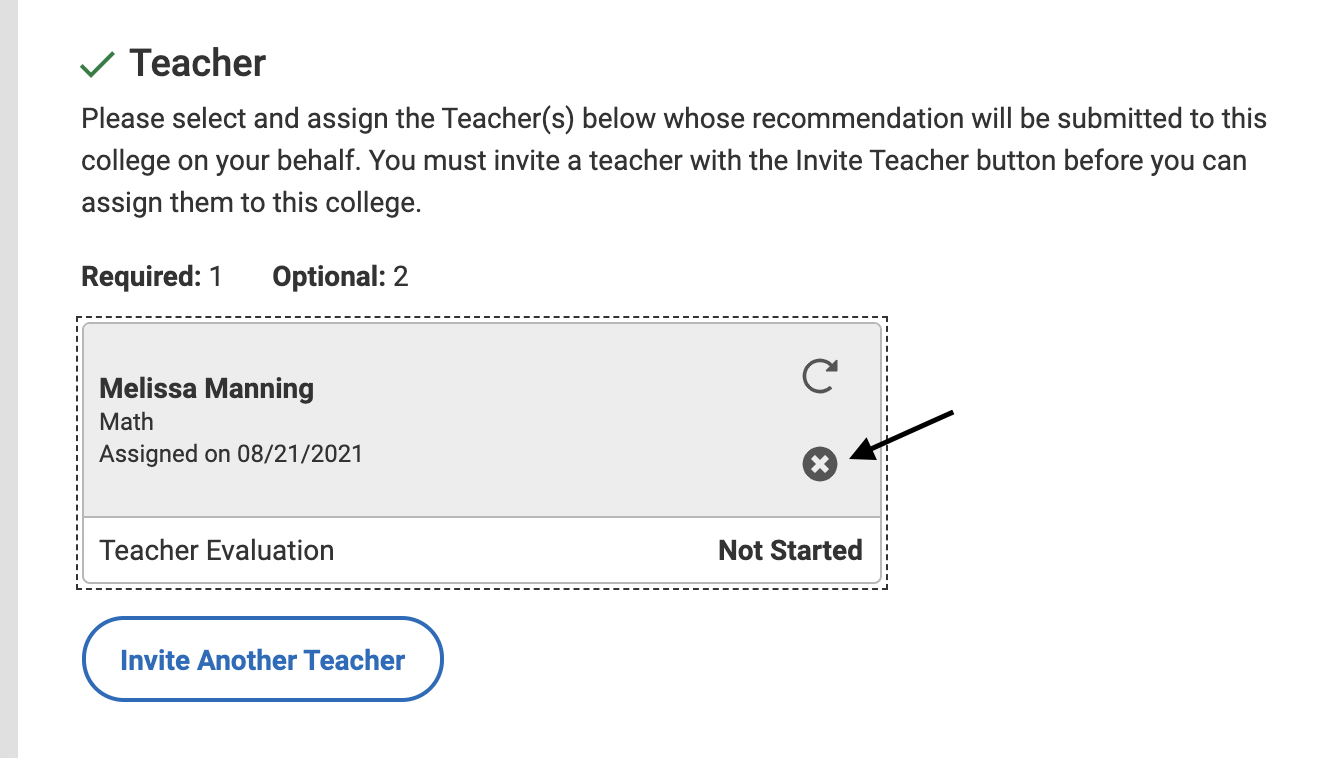Click the Math subject label

tap(126, 421)
